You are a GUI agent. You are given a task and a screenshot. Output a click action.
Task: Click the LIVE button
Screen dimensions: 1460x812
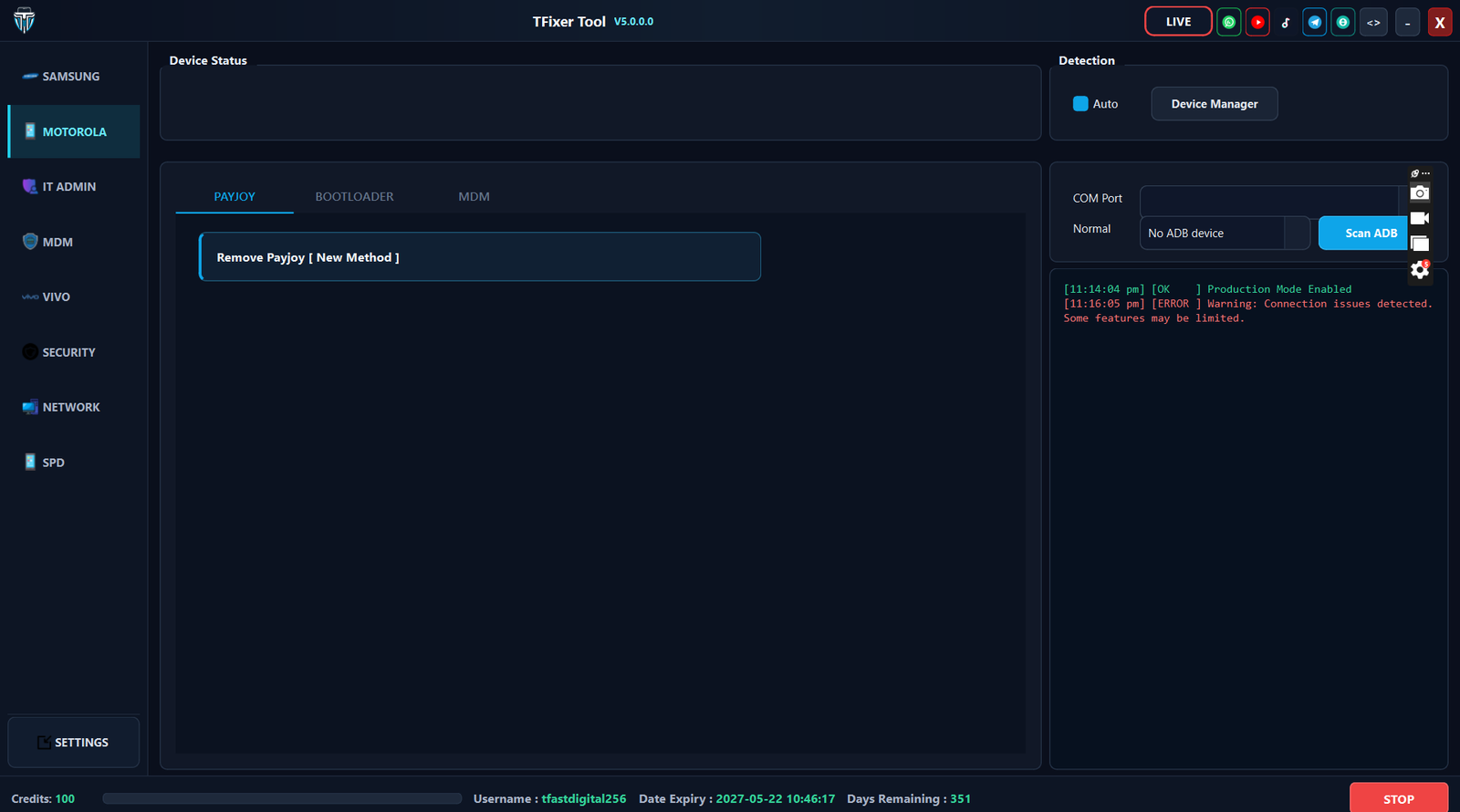(x=1178, y=22)
